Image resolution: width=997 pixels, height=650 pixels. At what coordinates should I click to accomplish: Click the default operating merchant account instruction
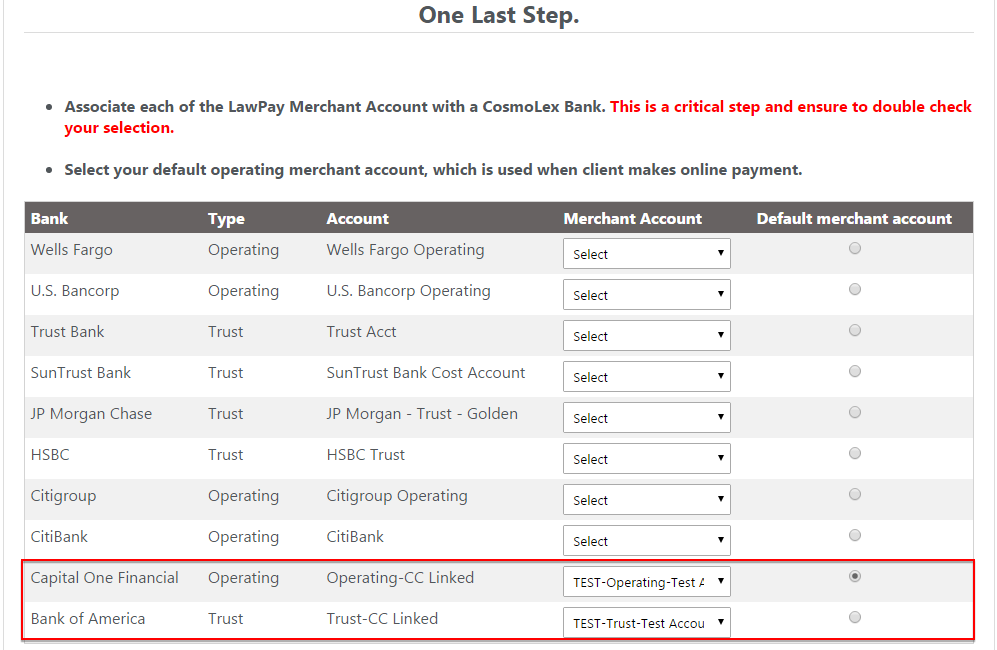[x=433, y=170]
